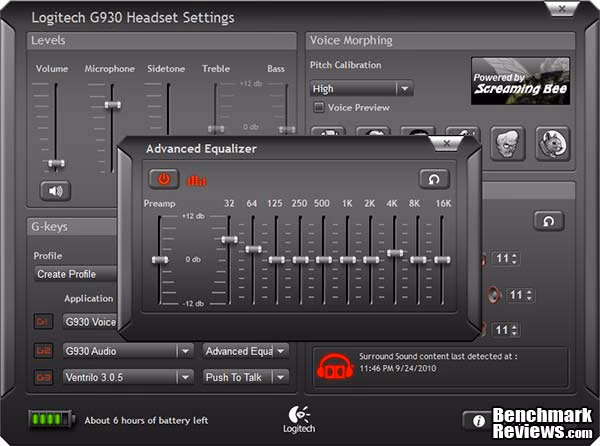Select the squirrel voice morph icon
This screenshot has width=600, height=446.
[552, 143]
